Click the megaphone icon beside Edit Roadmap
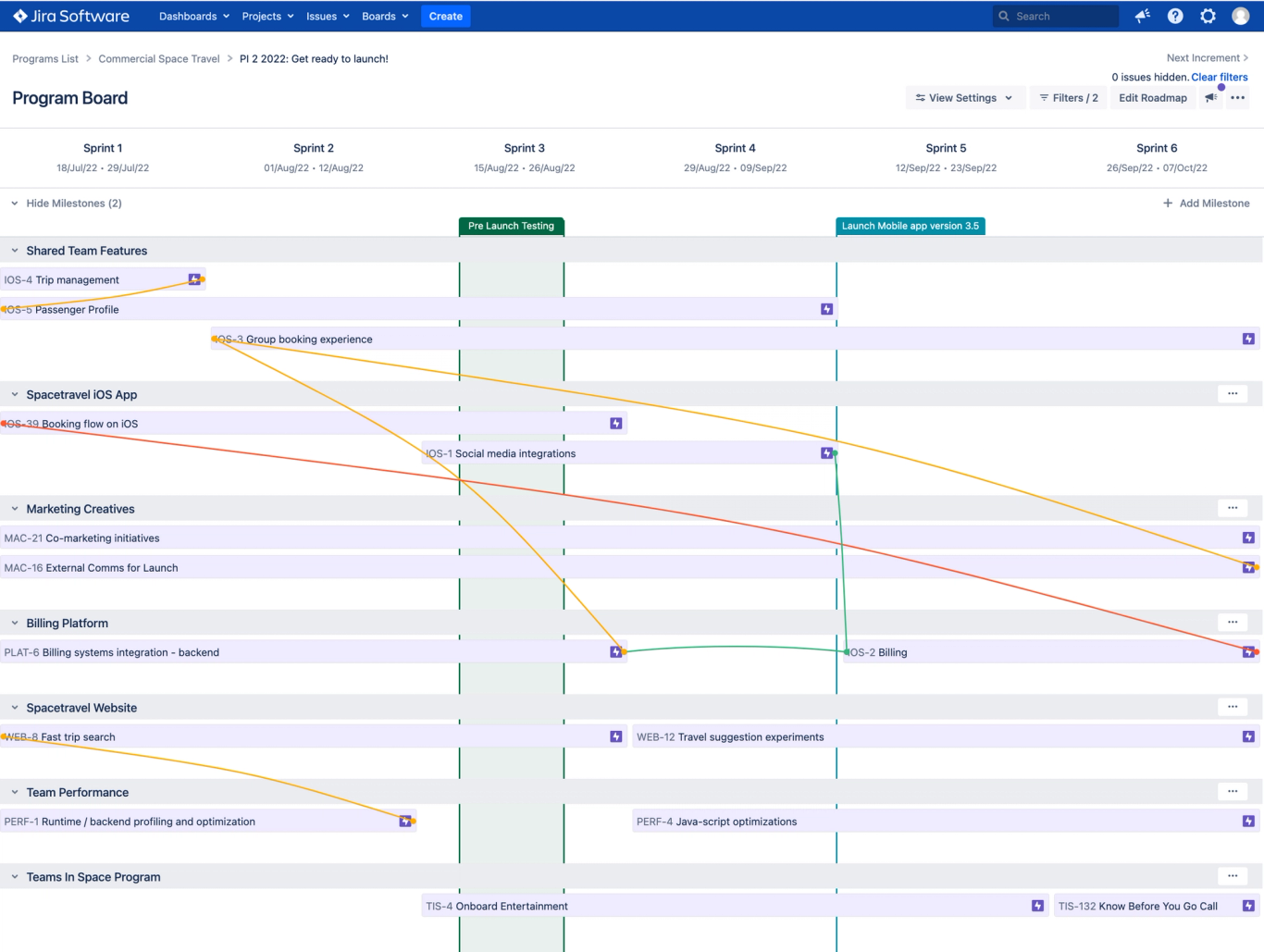Viewport: 1264px width, 952px height. pyautogui.click(x=1211, y=97)
